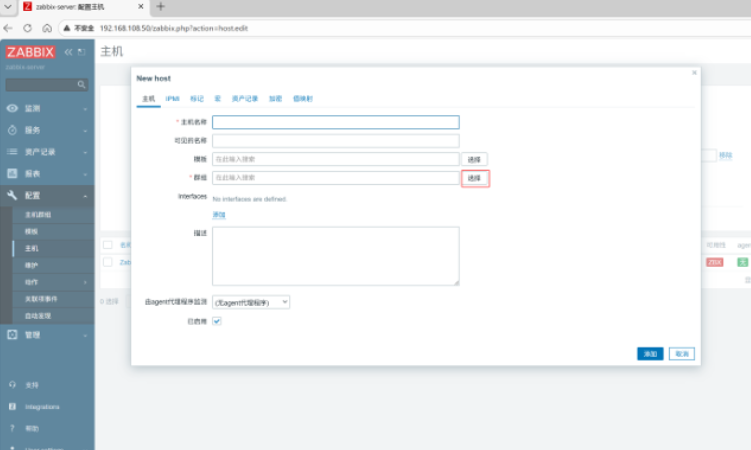The height and width of the screenshot is (450, 751).
Task: Toggle the 已启用 checkbox
Action: [217, 321]
